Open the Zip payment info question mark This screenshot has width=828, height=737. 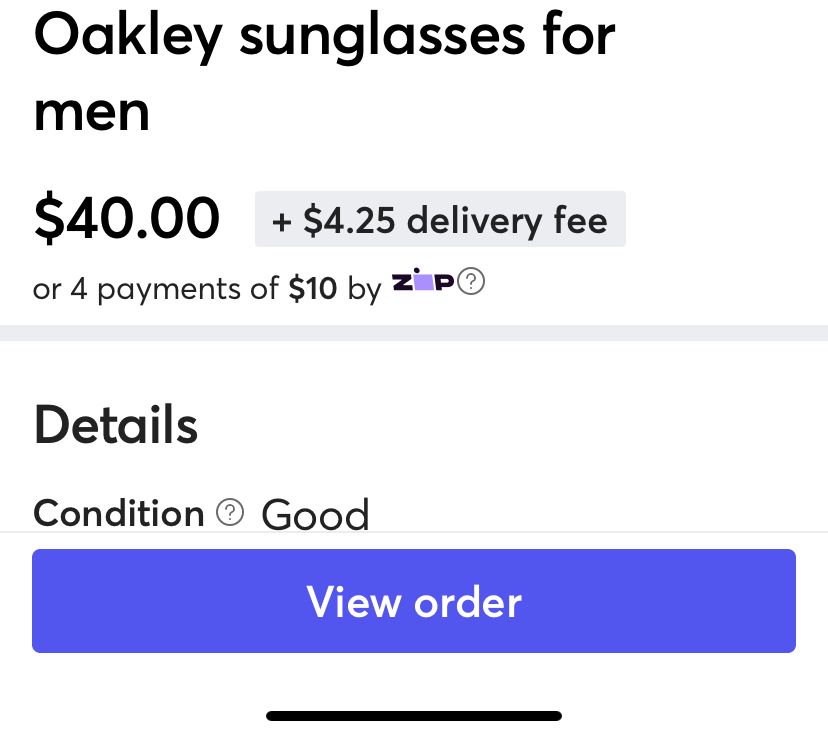pyautogui.click(x=471, y=284)
